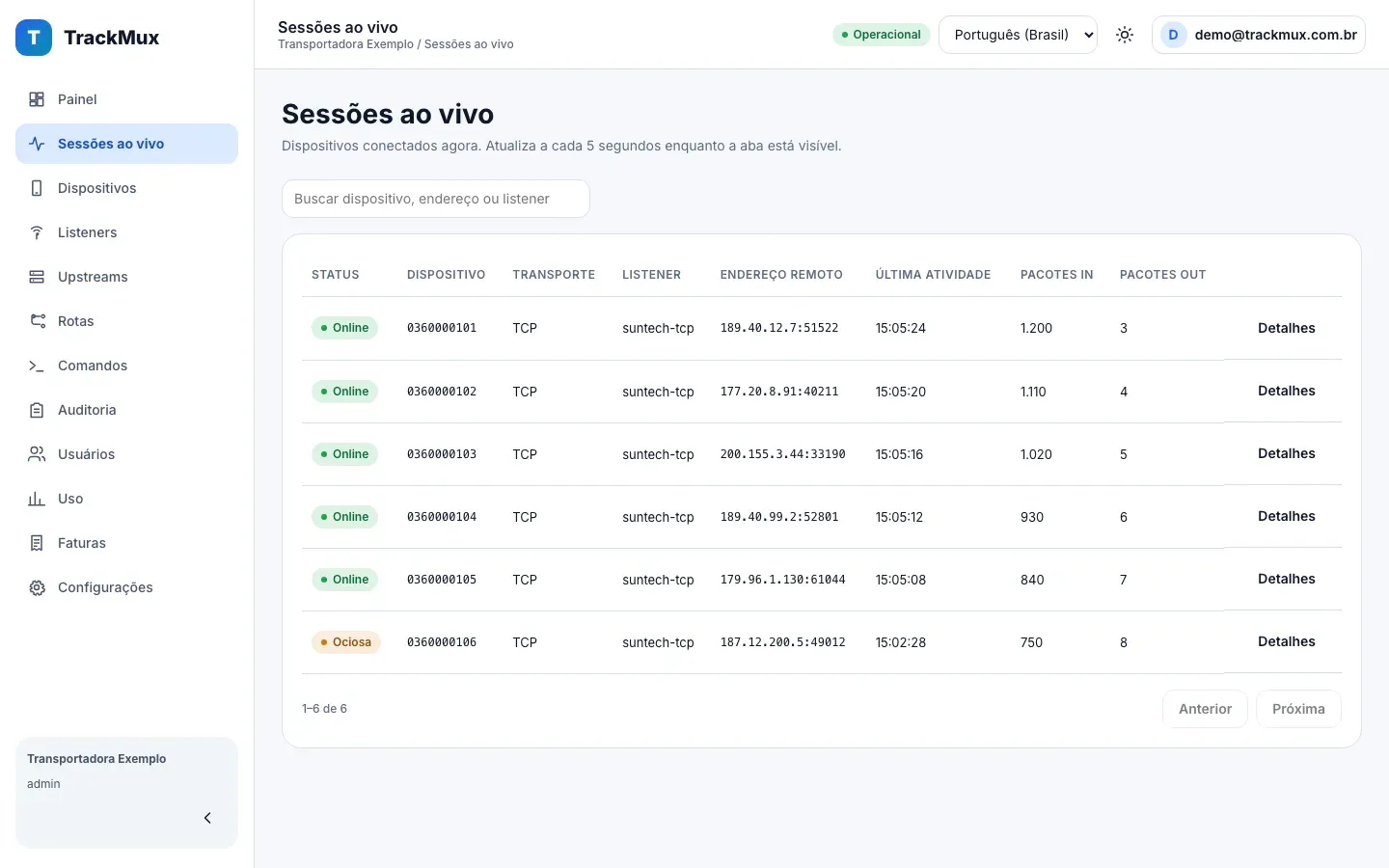Click the user avatar letter D
This screenshot has width=1389, height=868.
point(1173,35)
